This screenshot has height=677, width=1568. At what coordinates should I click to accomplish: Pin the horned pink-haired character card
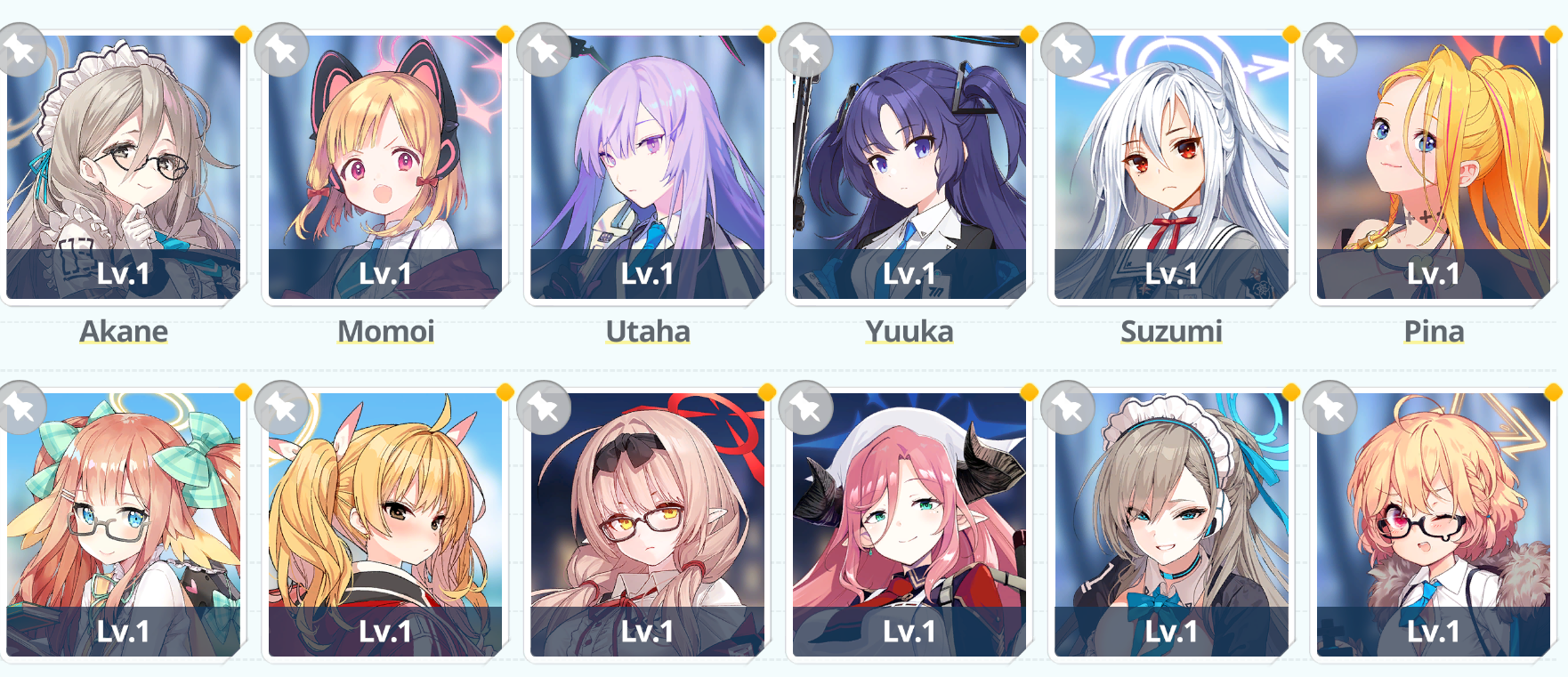click(805, 407)
